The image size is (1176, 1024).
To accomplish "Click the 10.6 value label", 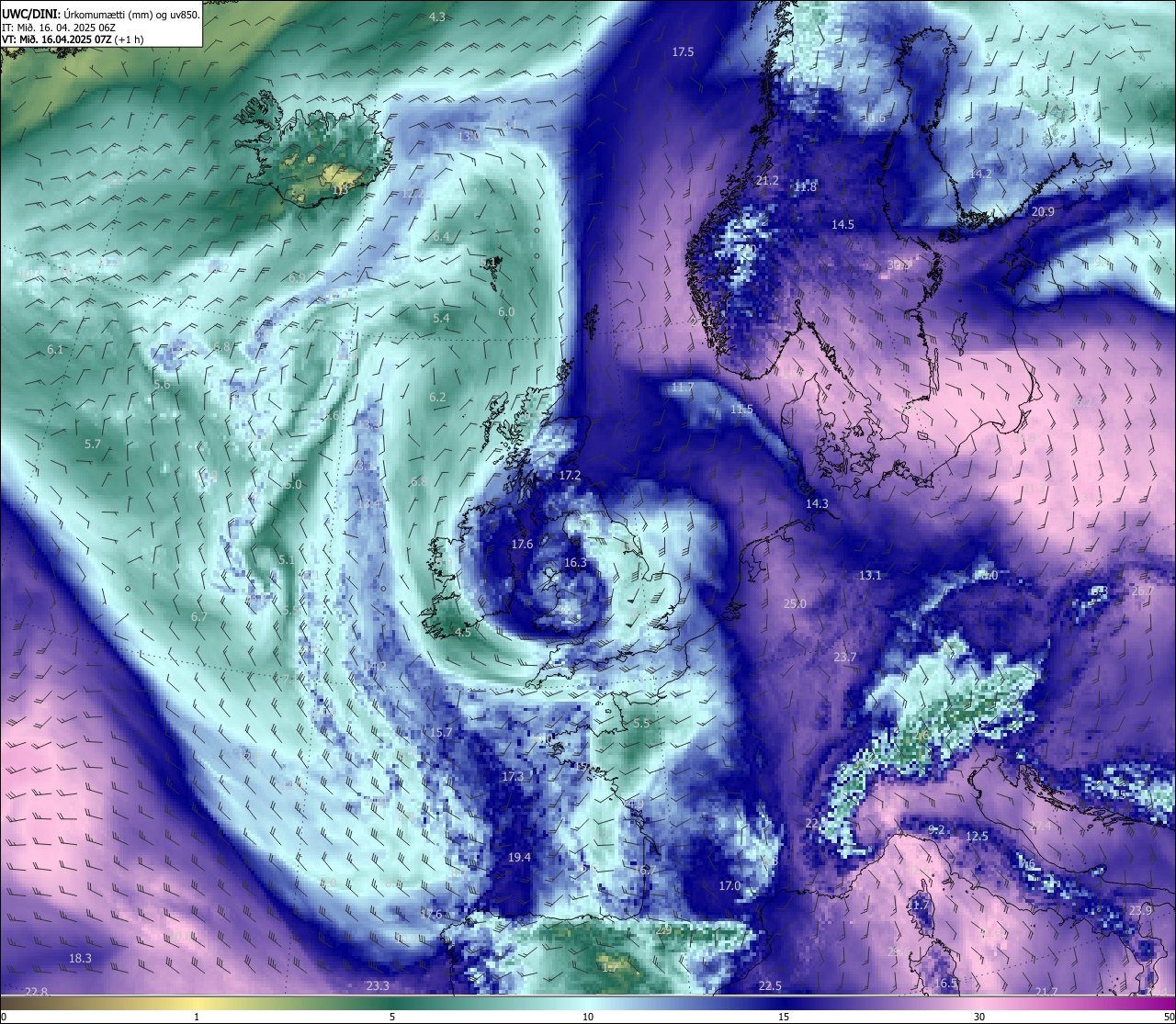I will (x=874, y=118).
